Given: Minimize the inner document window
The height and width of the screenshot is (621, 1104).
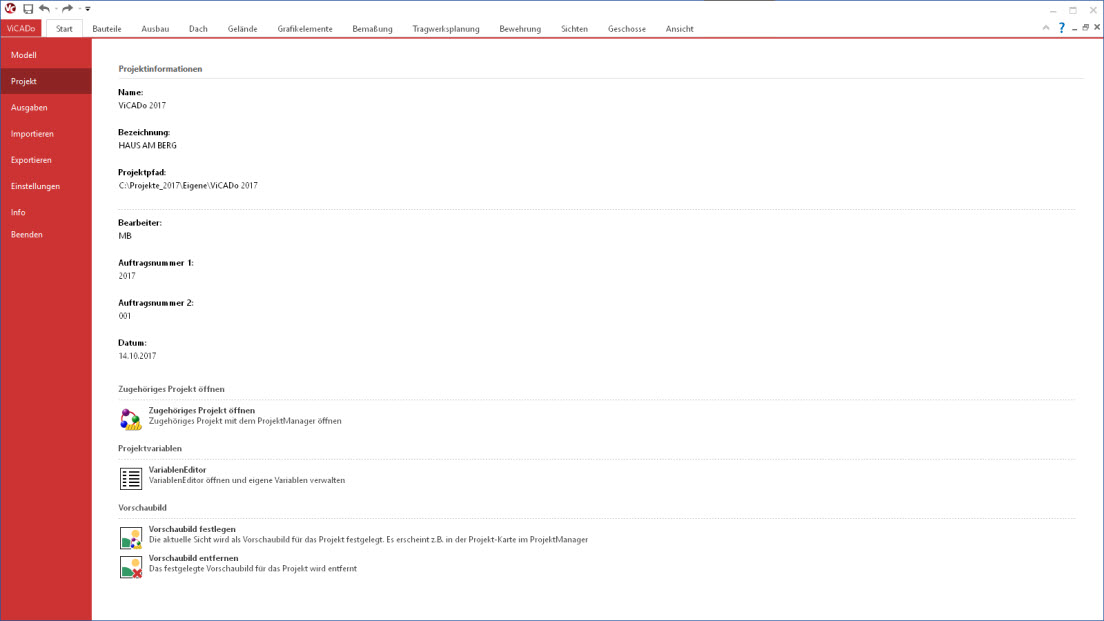Looking at the screenshot, I should tap(1074, 28).
